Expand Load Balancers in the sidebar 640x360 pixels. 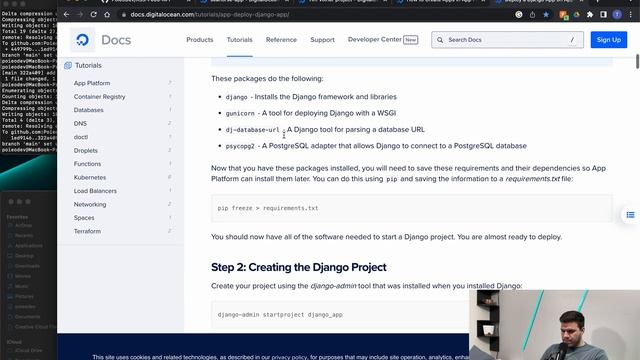[x=95, y=191]
